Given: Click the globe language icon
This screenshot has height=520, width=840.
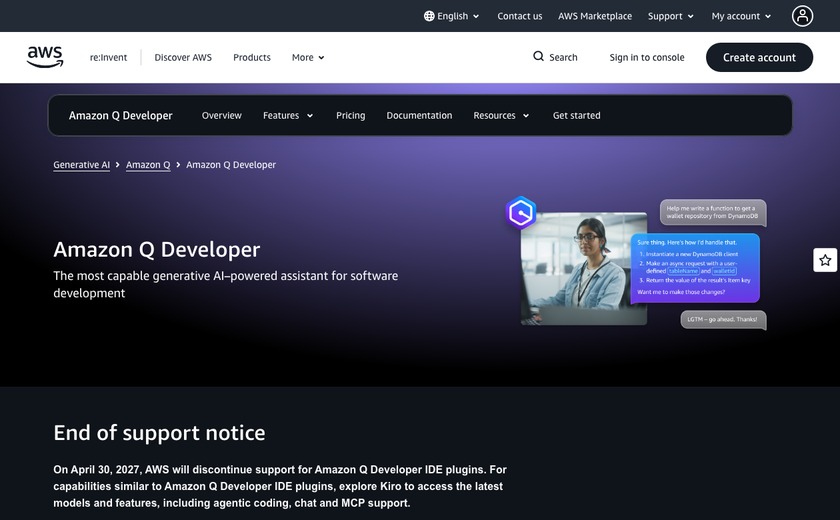Looking at the screenshot, I should pos(429,16).
